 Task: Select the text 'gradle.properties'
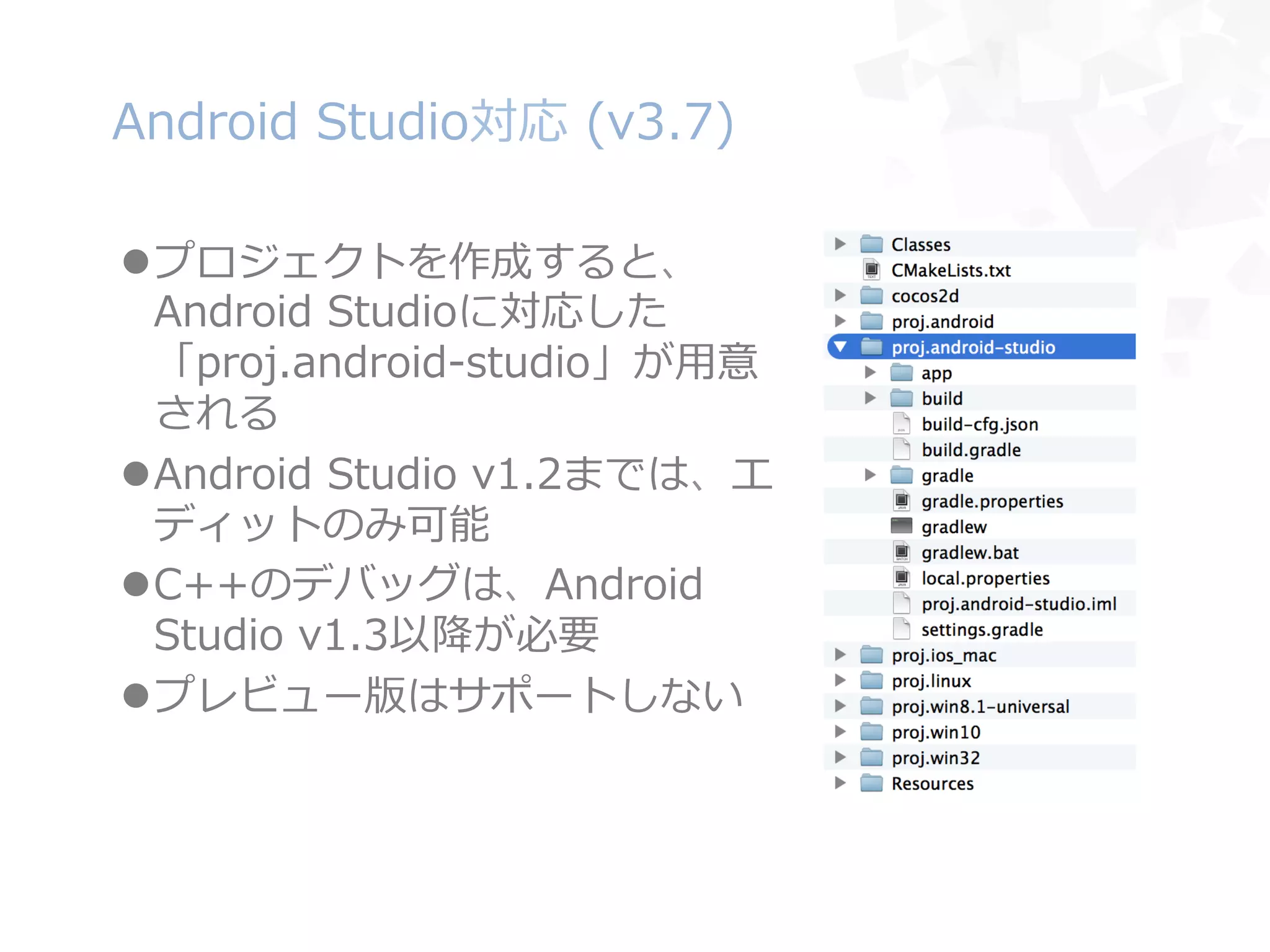pos(992,501)
